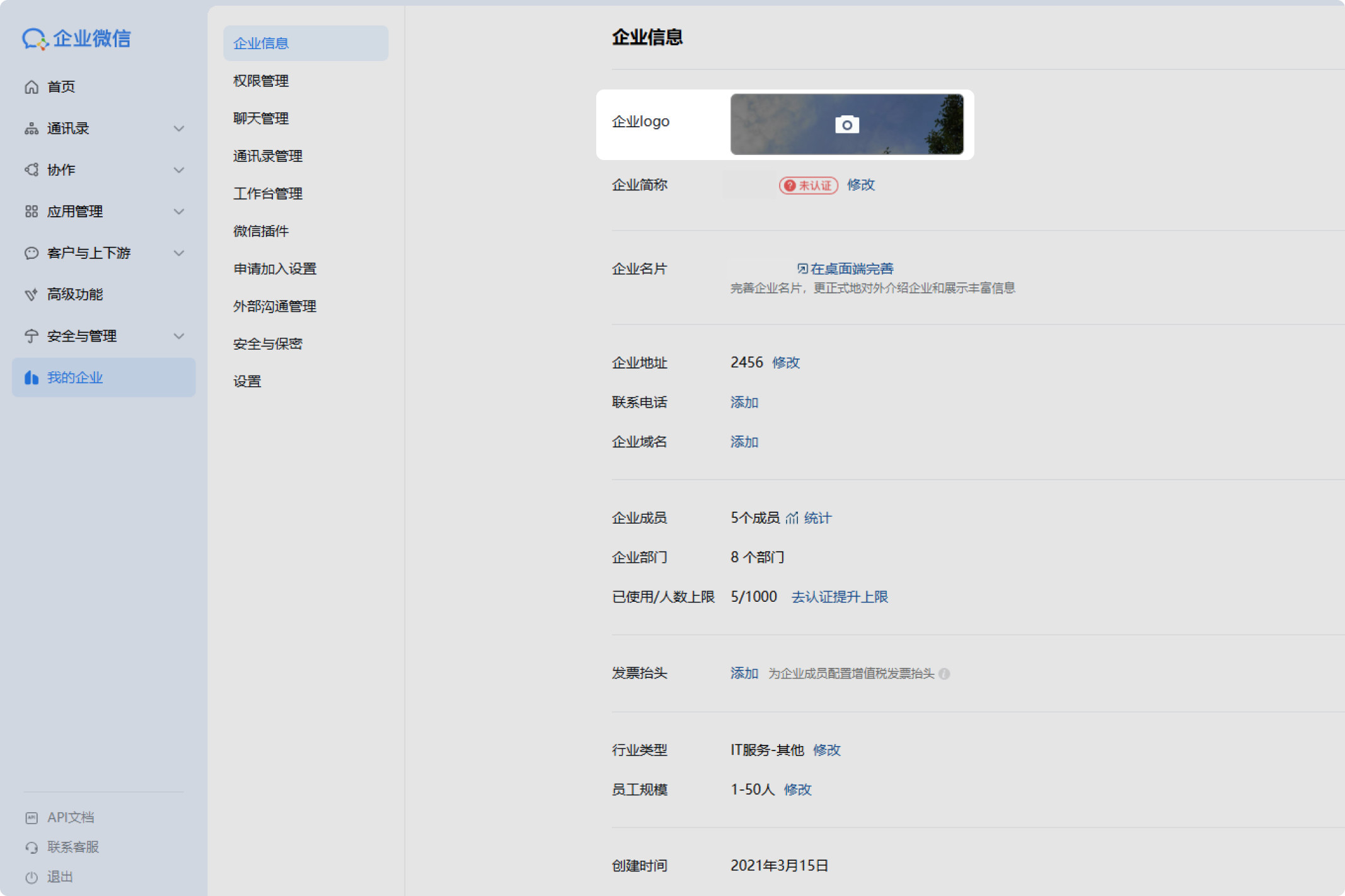Expand the 协作 chevron

179,170
